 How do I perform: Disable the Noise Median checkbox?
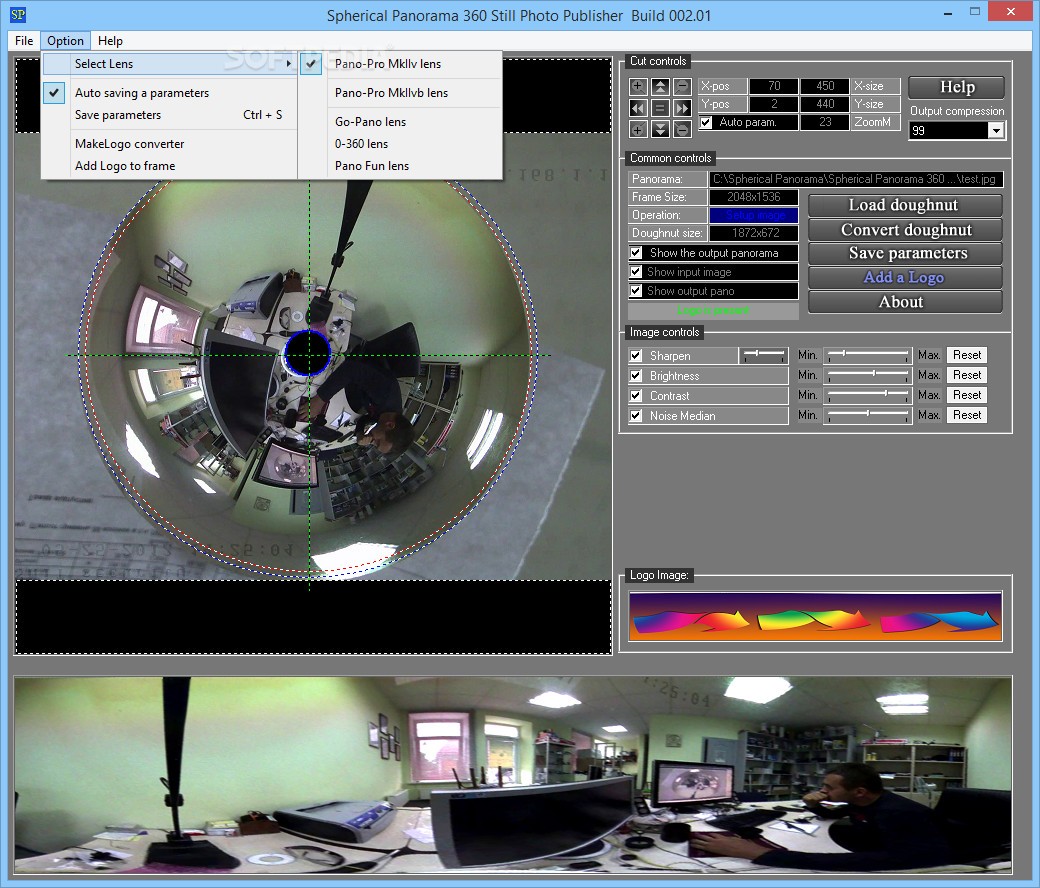[x=636, y=416]
